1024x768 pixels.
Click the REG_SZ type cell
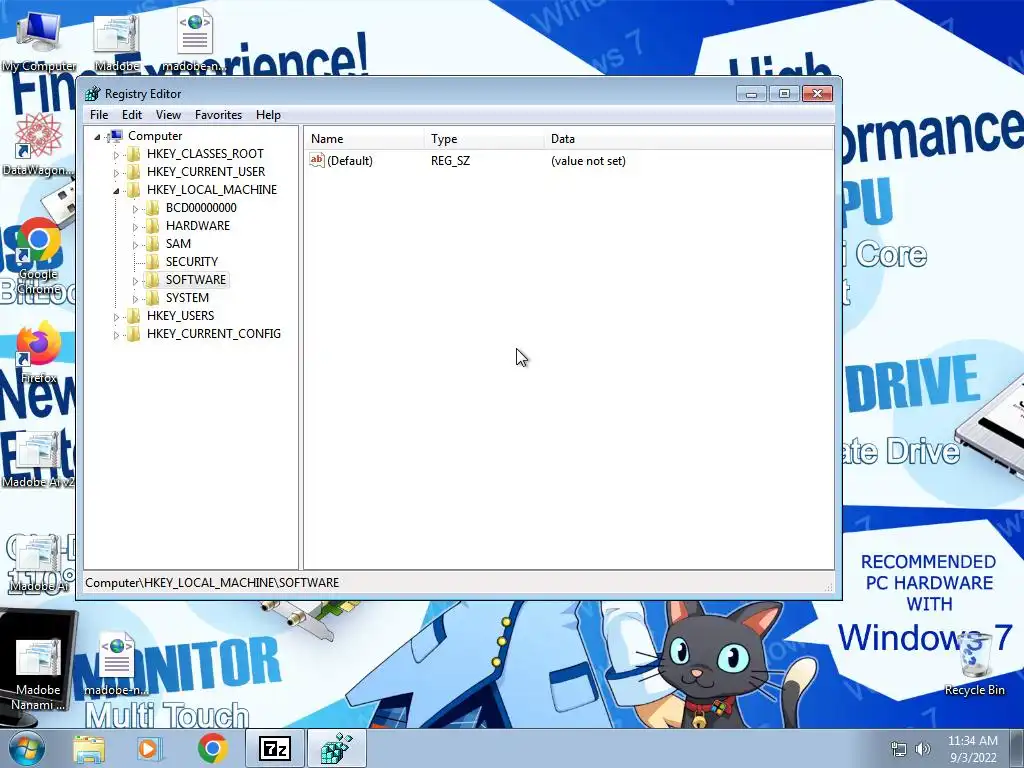click(450, 161)
